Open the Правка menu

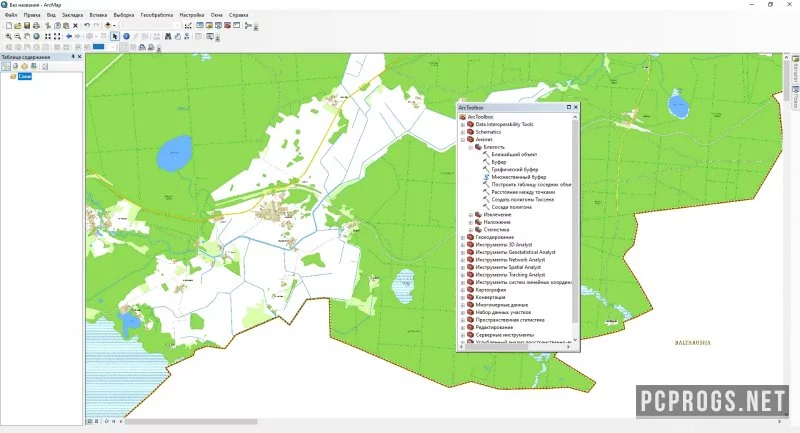point(32,15)
